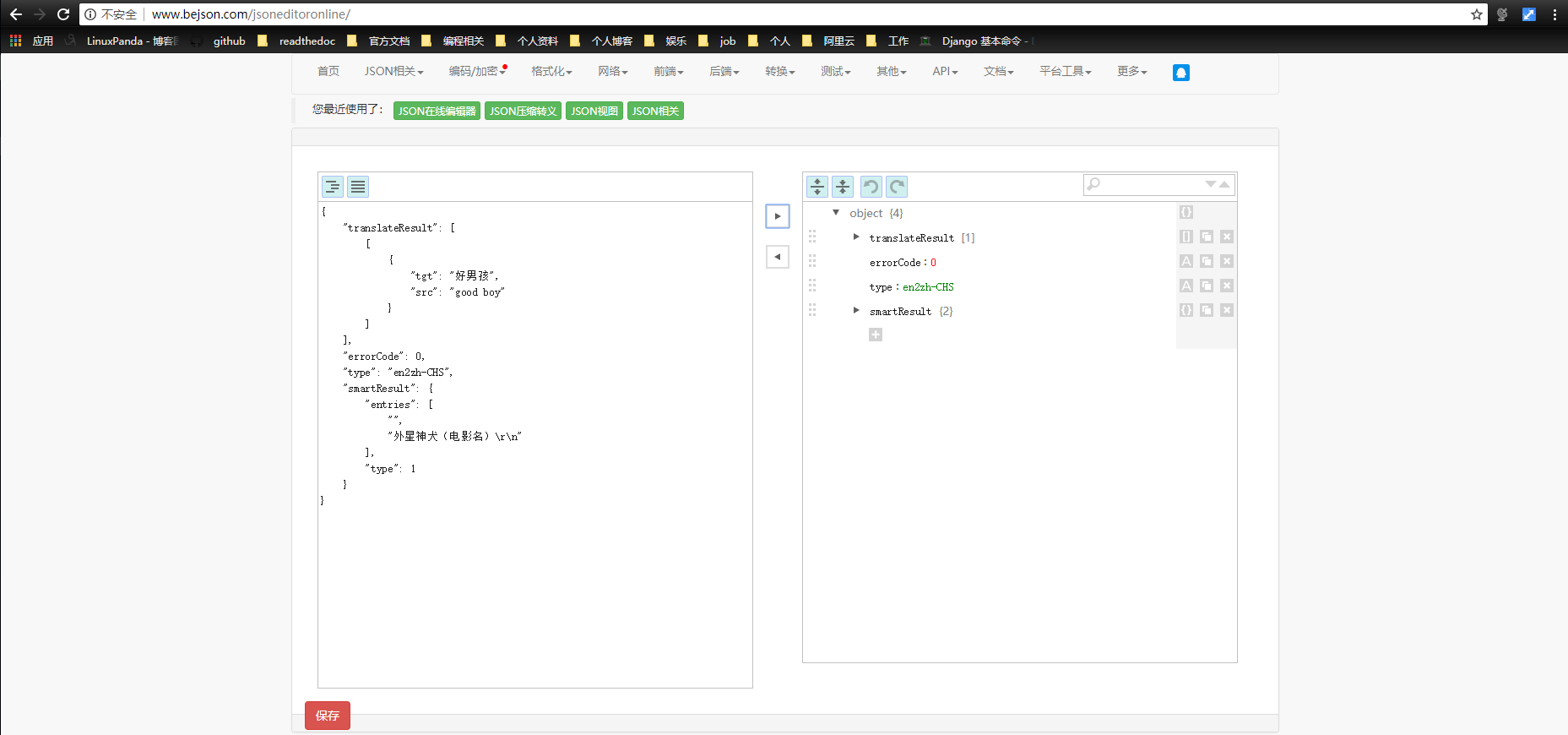1568x735 pixels.
Task: Click the JSON在线编辑器 recent tool button
Action: [x=437, y=111]
